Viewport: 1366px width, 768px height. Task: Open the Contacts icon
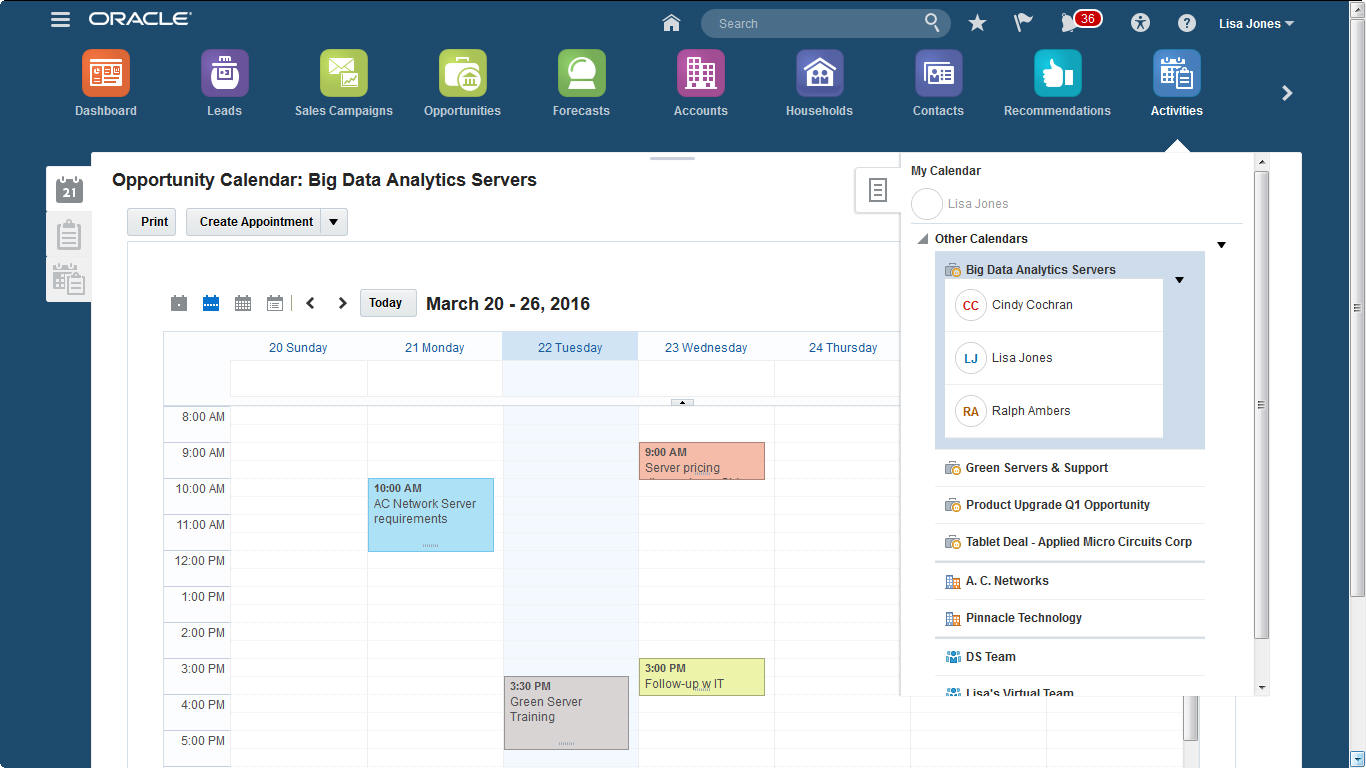939,73
